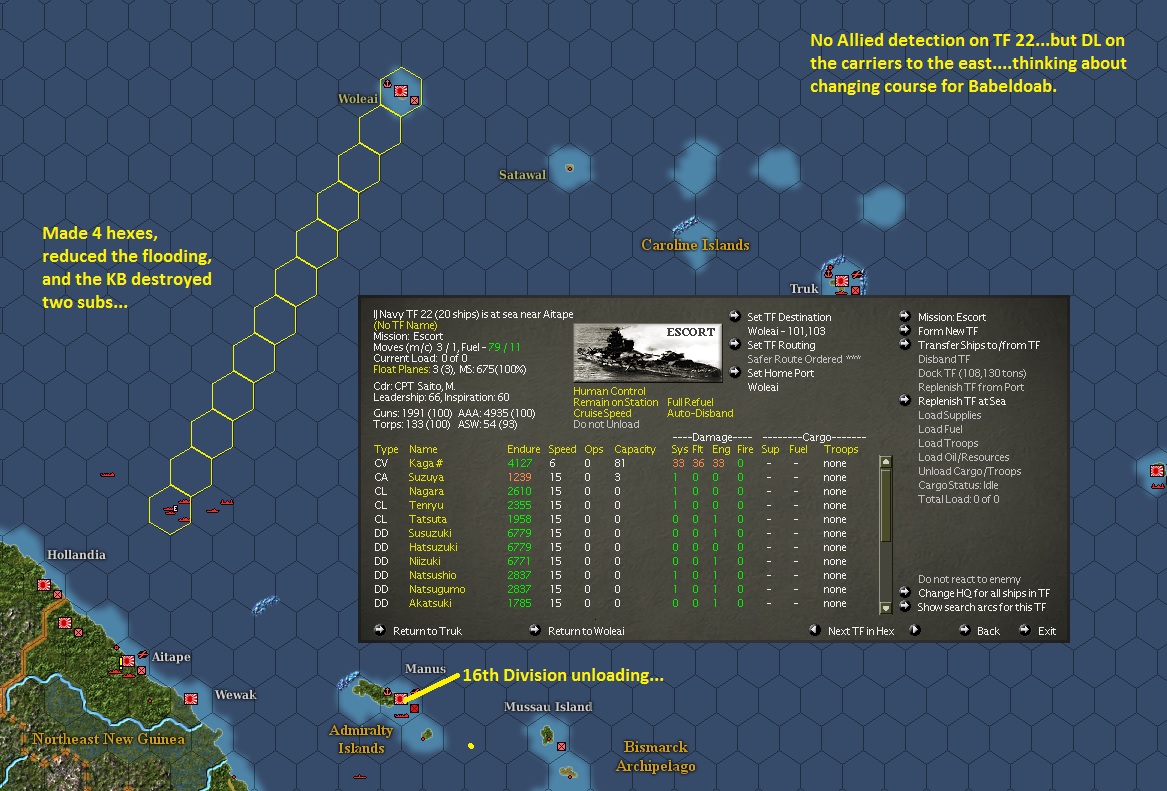Click the arrow beside Set Home Port
Viewport: 1167px width, 791px height.
coord(735,372)
